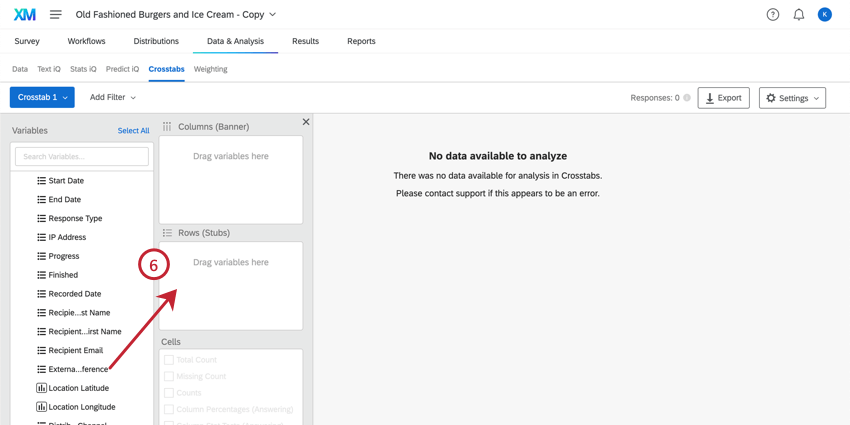This screenshot has height=425, width=850.
Task: Toggle the Total Count checkbox
Action: click(169, 360)
